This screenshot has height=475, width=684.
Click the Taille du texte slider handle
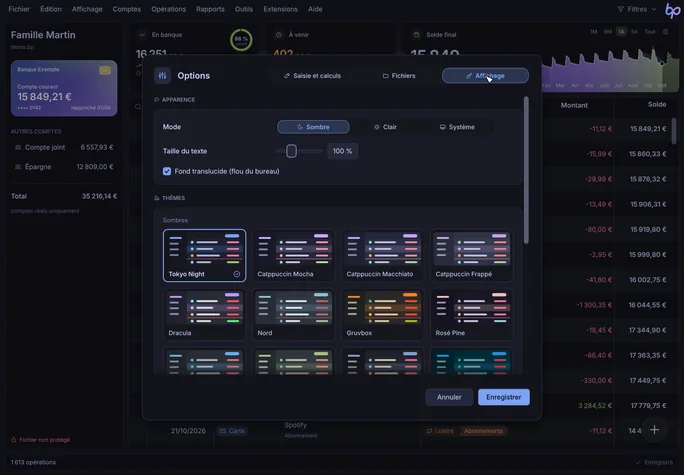click(x=291, y=151)
